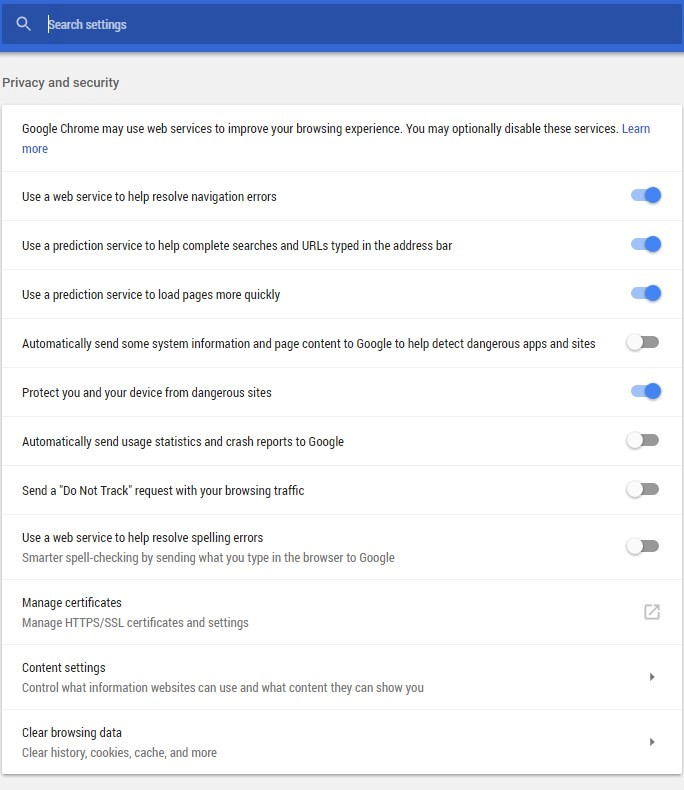Disable navigation errors web service toggle

[646, 195]
